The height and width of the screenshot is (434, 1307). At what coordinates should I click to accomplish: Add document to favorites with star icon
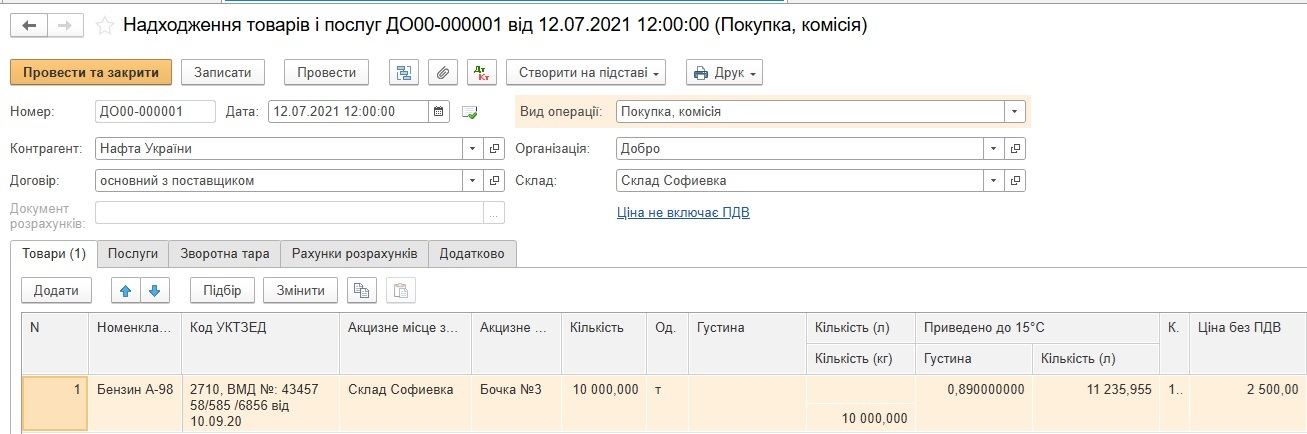[104, 26]
